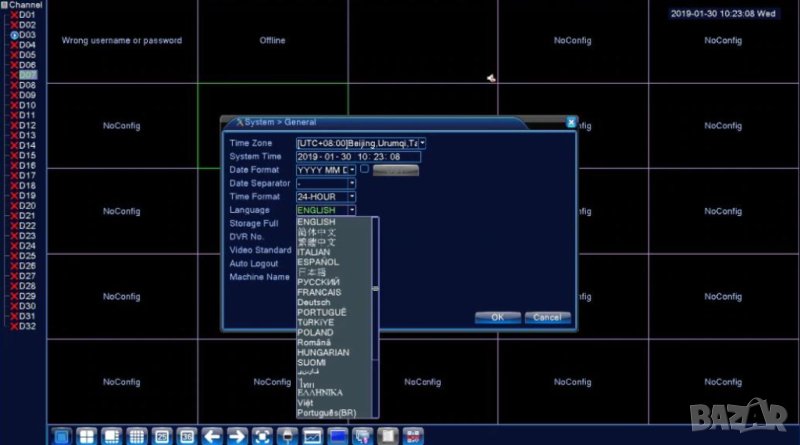The image size is (800, 445).
Task: Open the Time Zone dropdown
Action: click(422, 143)
